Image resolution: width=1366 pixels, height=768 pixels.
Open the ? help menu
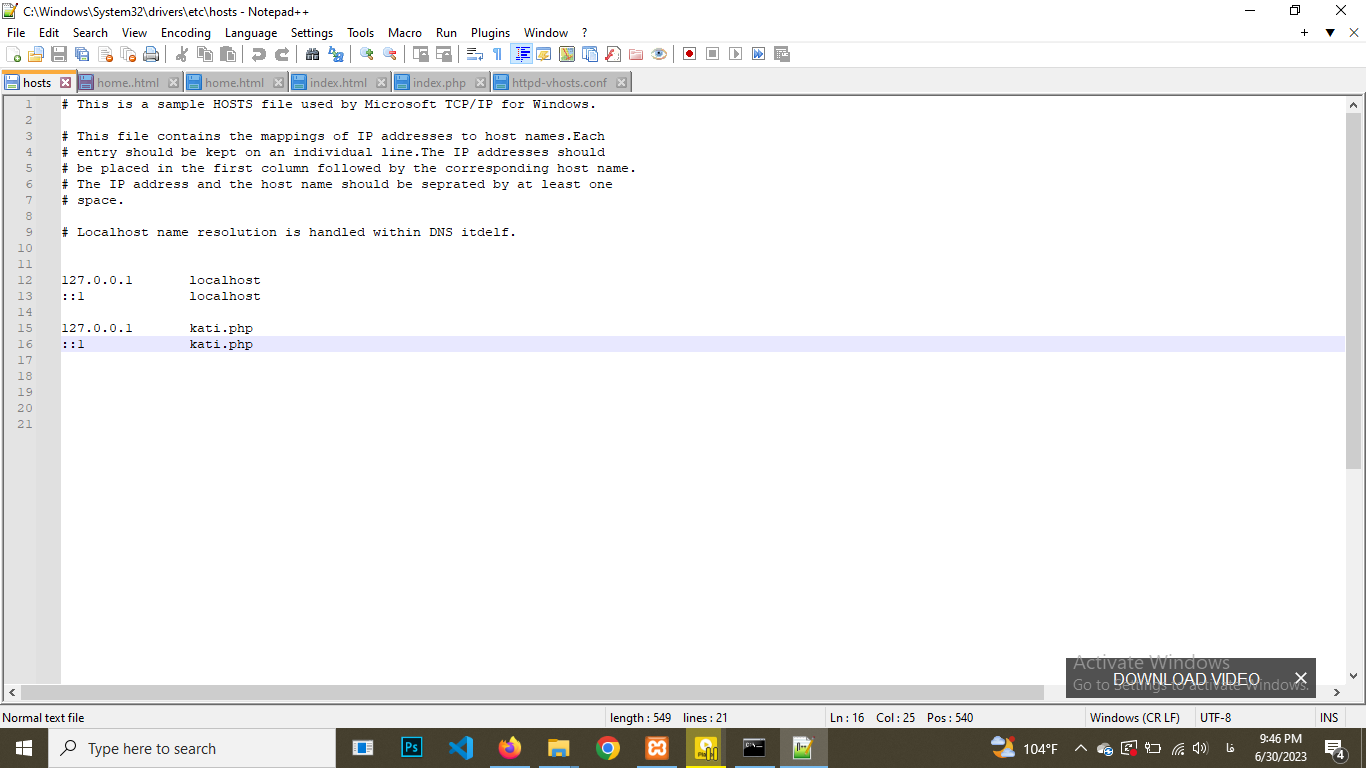point(585,33)
